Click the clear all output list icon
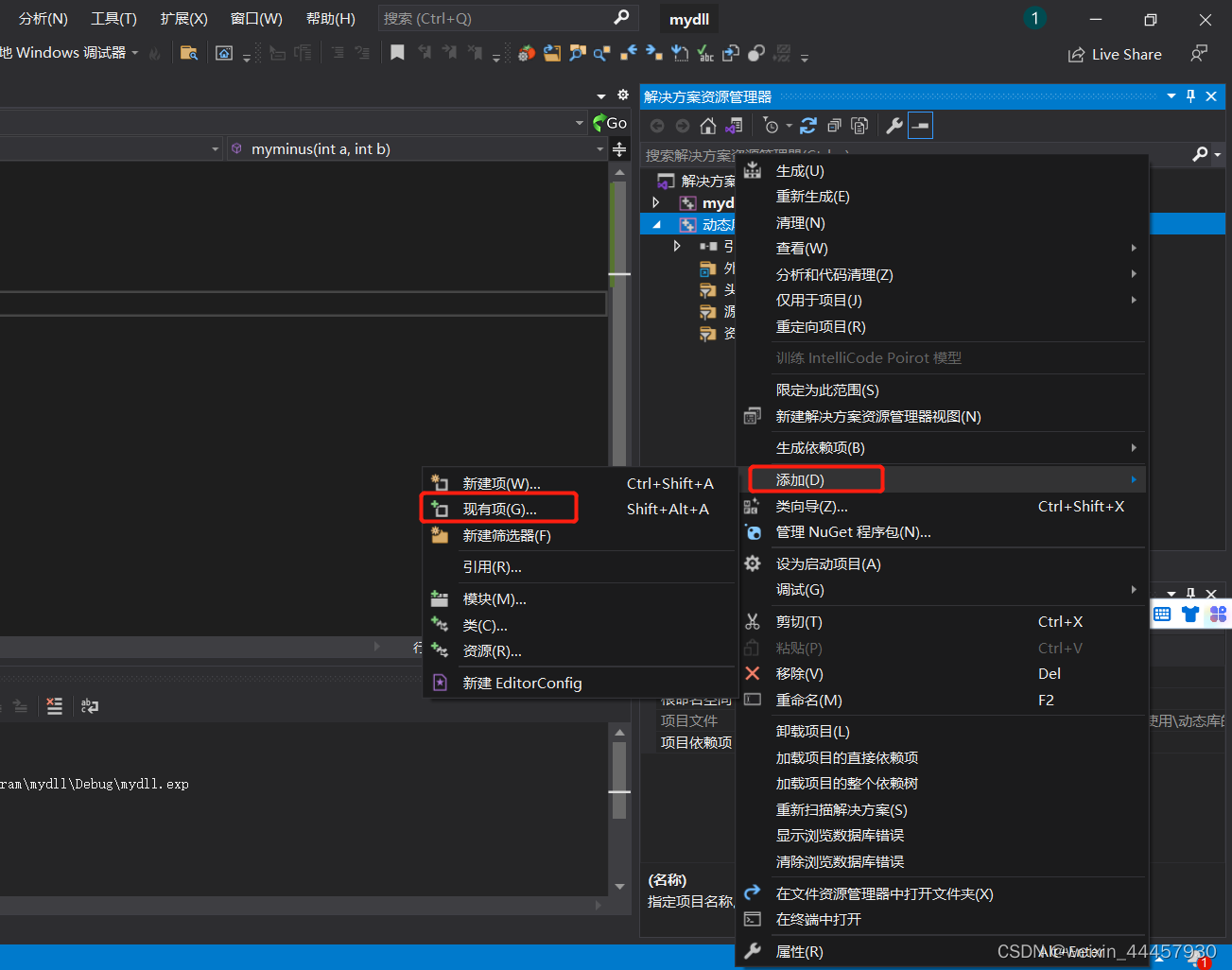This screenshot has height=970, width=1232. click(55, 705)
